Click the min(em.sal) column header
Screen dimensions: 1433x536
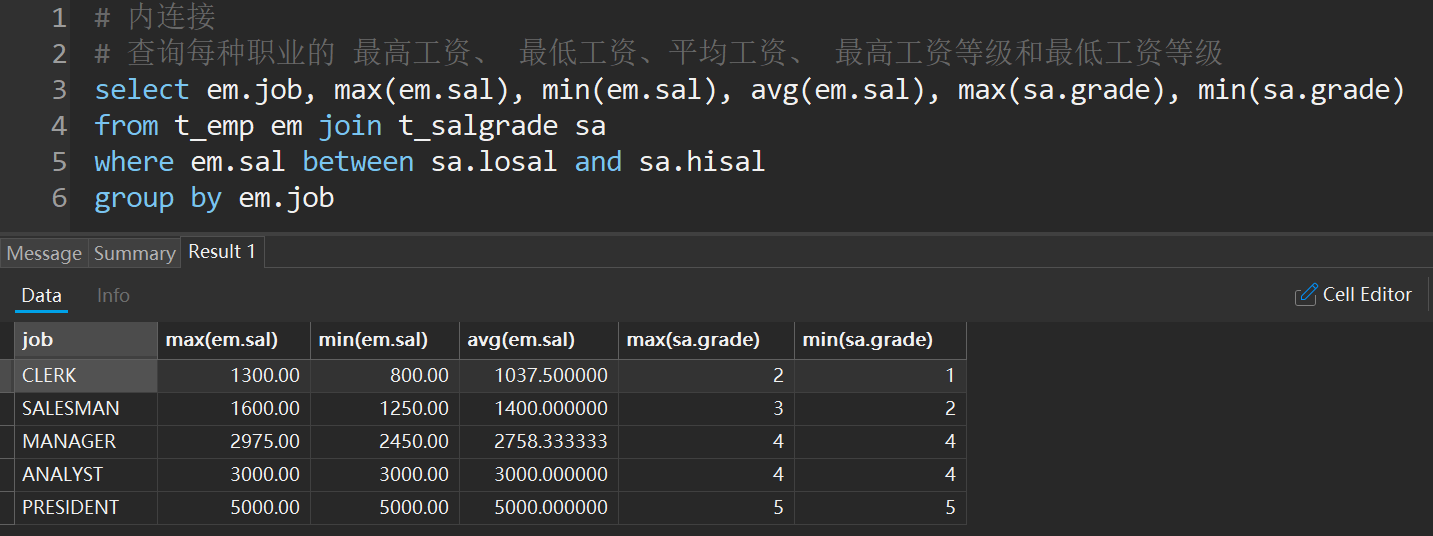[385, 340]
